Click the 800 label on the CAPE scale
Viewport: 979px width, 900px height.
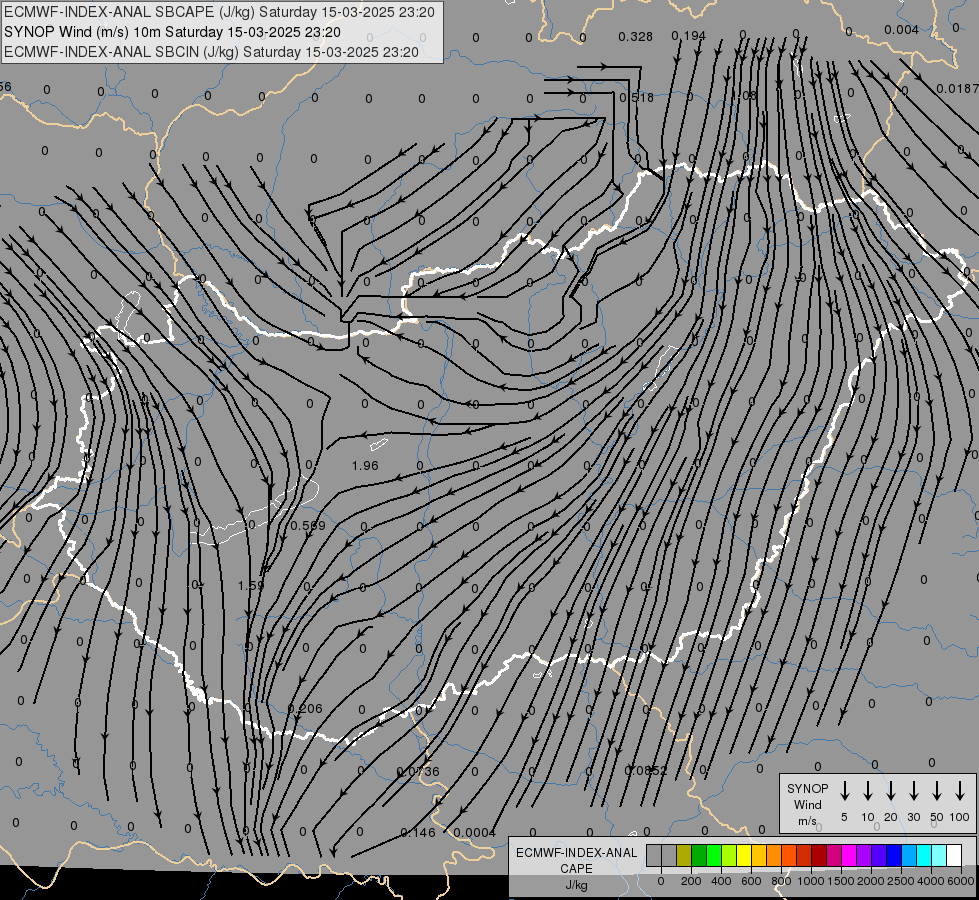coord(781,881)
